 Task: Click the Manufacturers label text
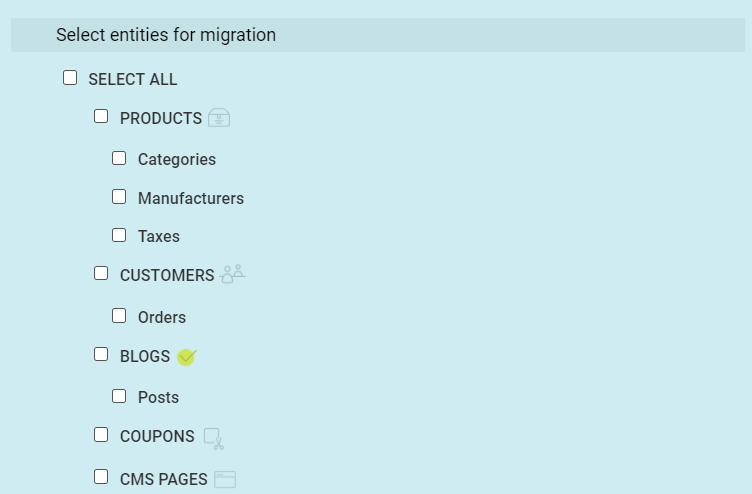point(191,198)
